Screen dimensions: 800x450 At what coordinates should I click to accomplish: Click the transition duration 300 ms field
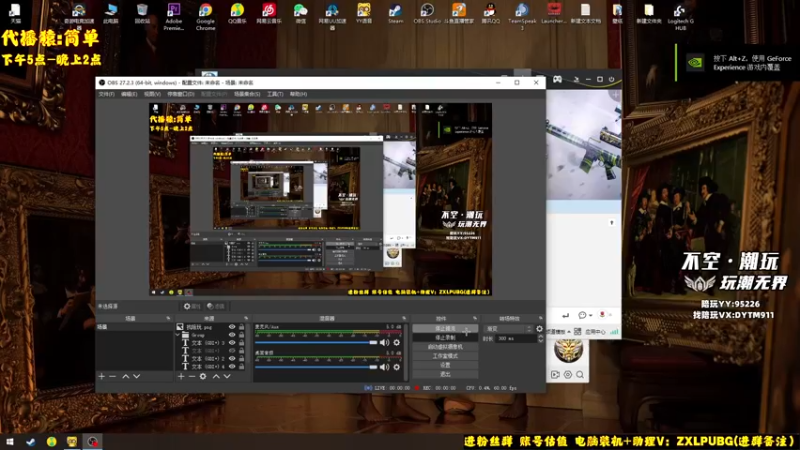[515, 338]
